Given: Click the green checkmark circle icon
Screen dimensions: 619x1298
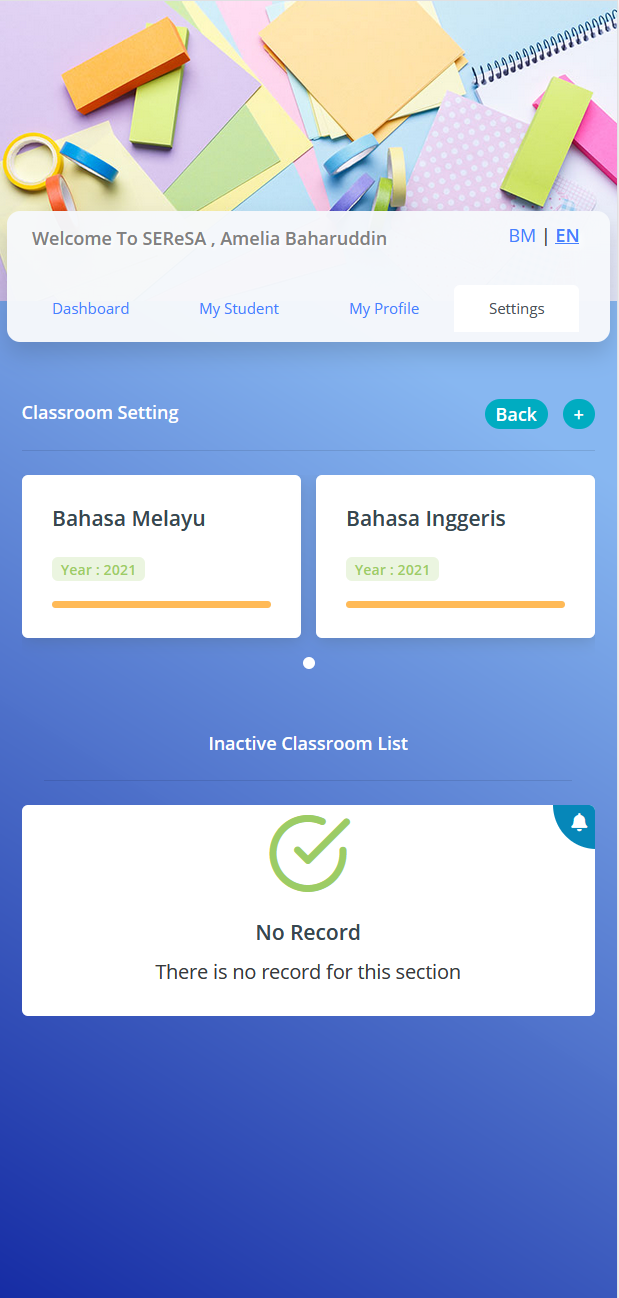Looking at the screenshot, I should click(308, 854).
